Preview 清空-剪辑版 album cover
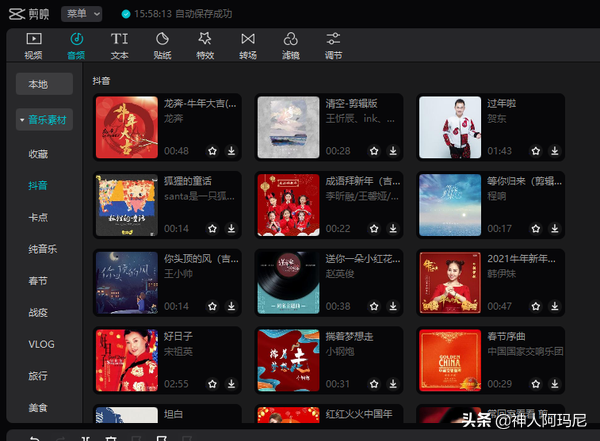 coord(289,127)
